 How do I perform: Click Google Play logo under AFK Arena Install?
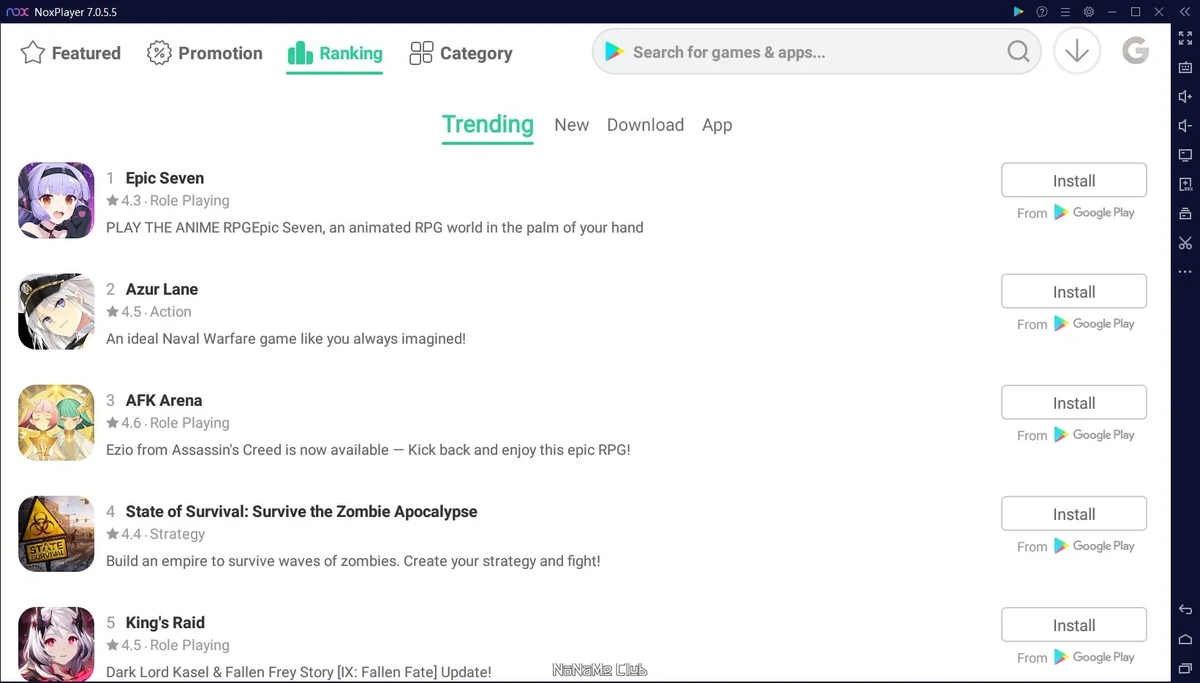(x=1094, y=435)
